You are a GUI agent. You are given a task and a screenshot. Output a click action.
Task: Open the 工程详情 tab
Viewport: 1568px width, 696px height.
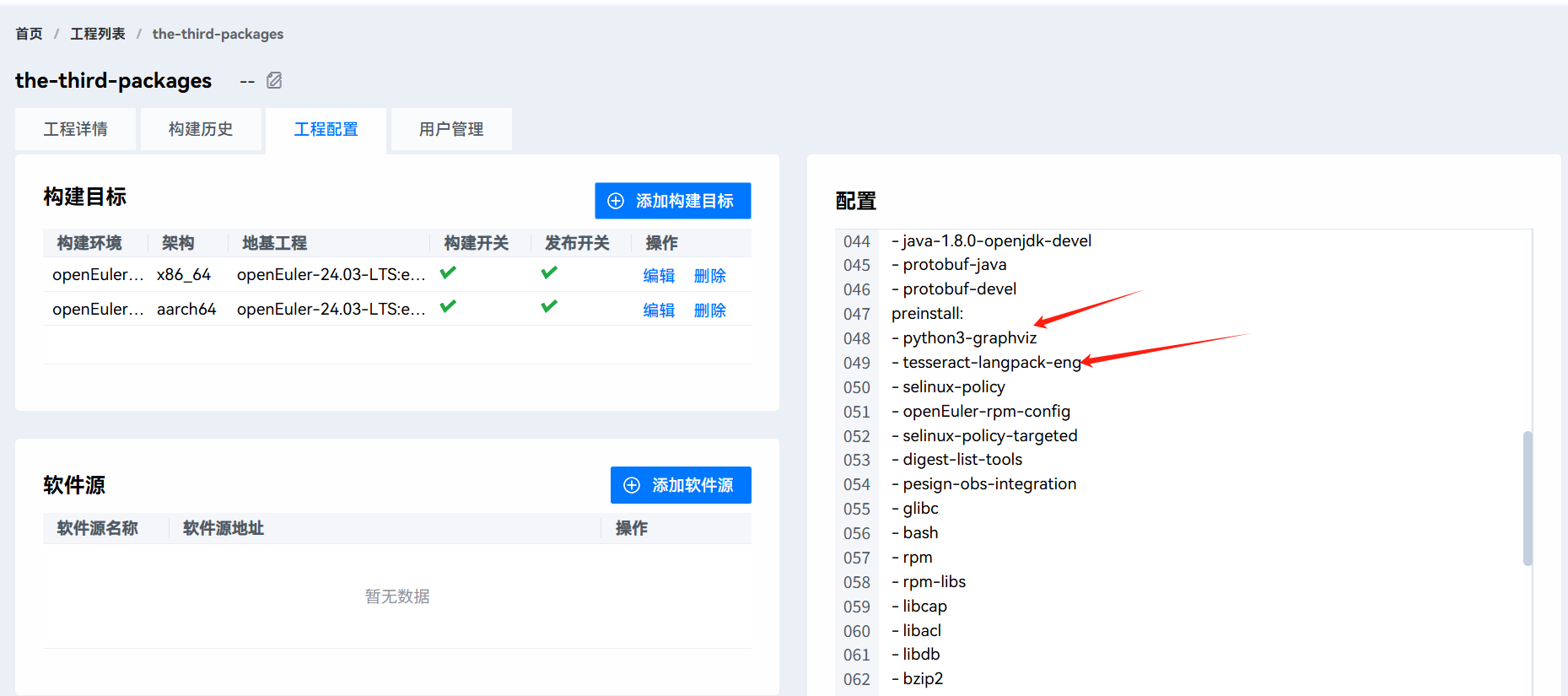coord(76,129)
